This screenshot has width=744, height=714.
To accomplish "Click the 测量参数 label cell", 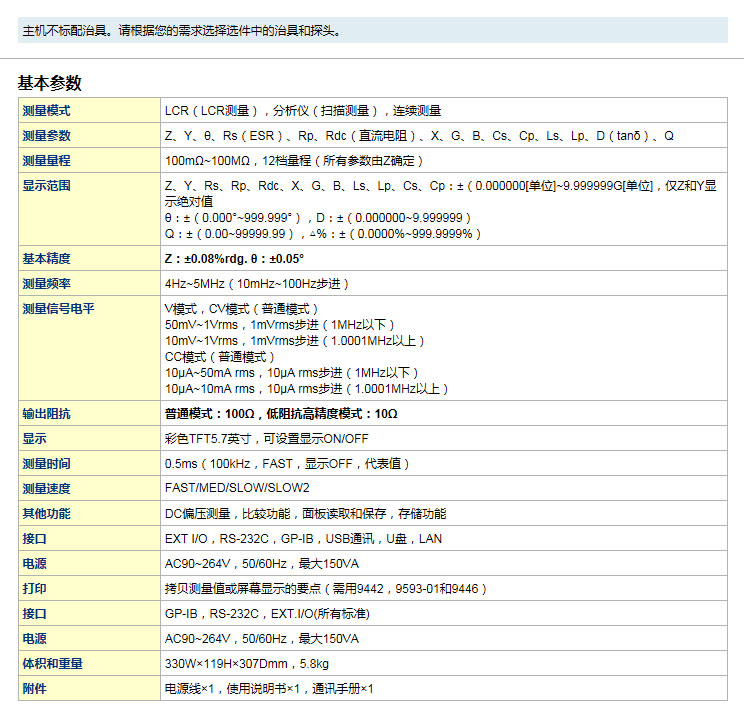I will point(46,136).
